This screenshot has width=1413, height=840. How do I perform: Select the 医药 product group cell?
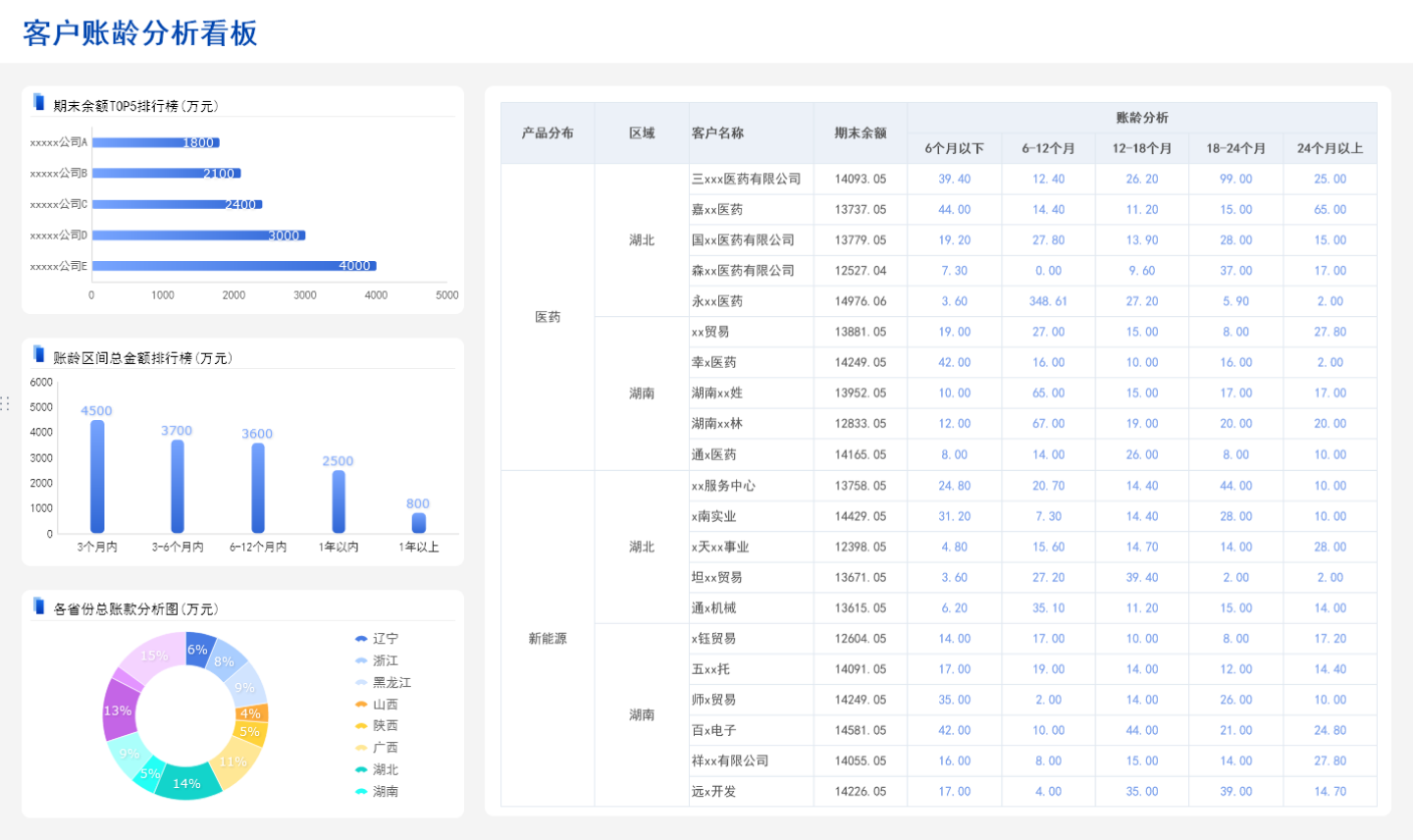point(546,316)
